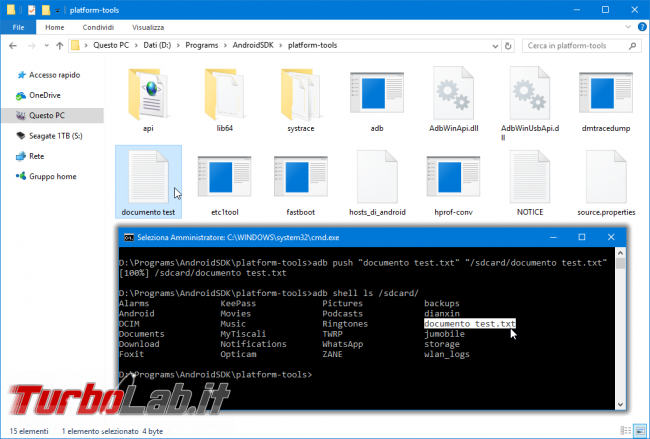This screenshot has height=439, width=650.
Task: Open the api folder icon
Action: (148, 95)
